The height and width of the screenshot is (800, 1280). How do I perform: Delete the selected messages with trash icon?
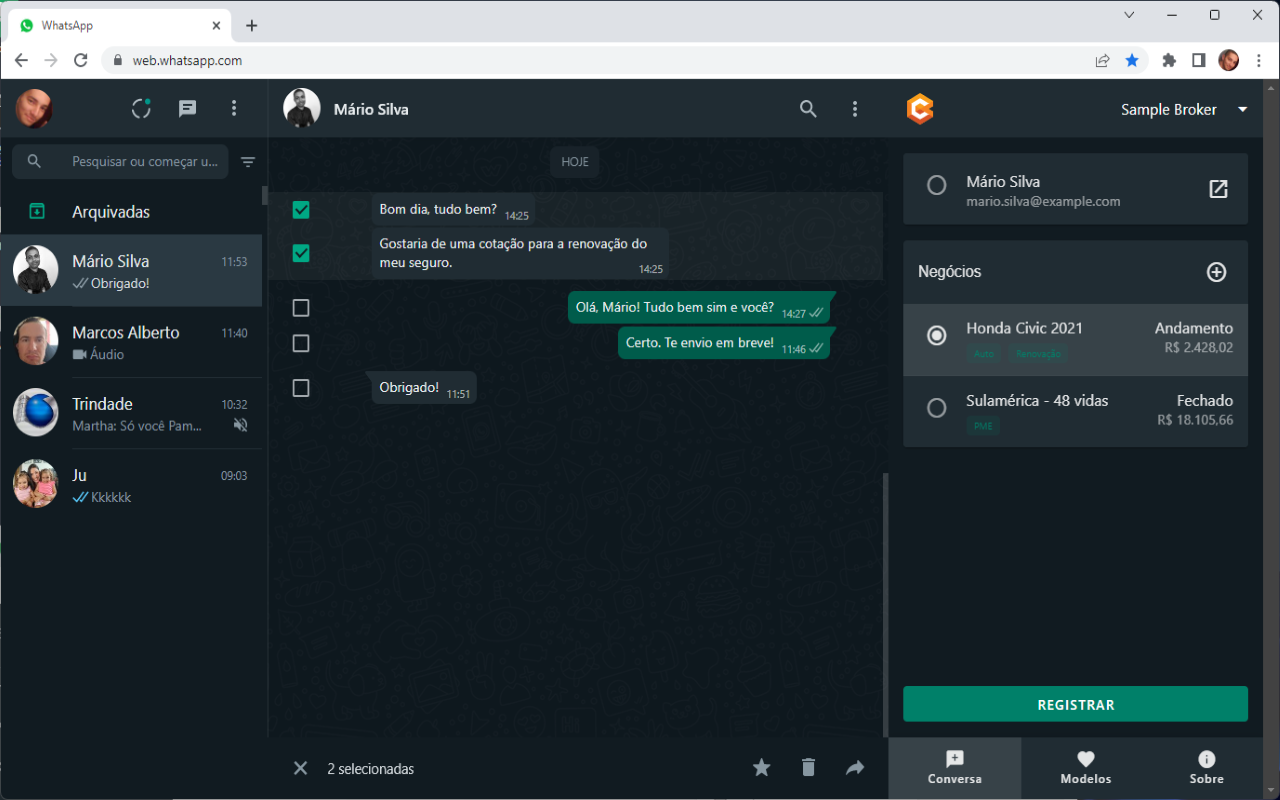[808, 768]
